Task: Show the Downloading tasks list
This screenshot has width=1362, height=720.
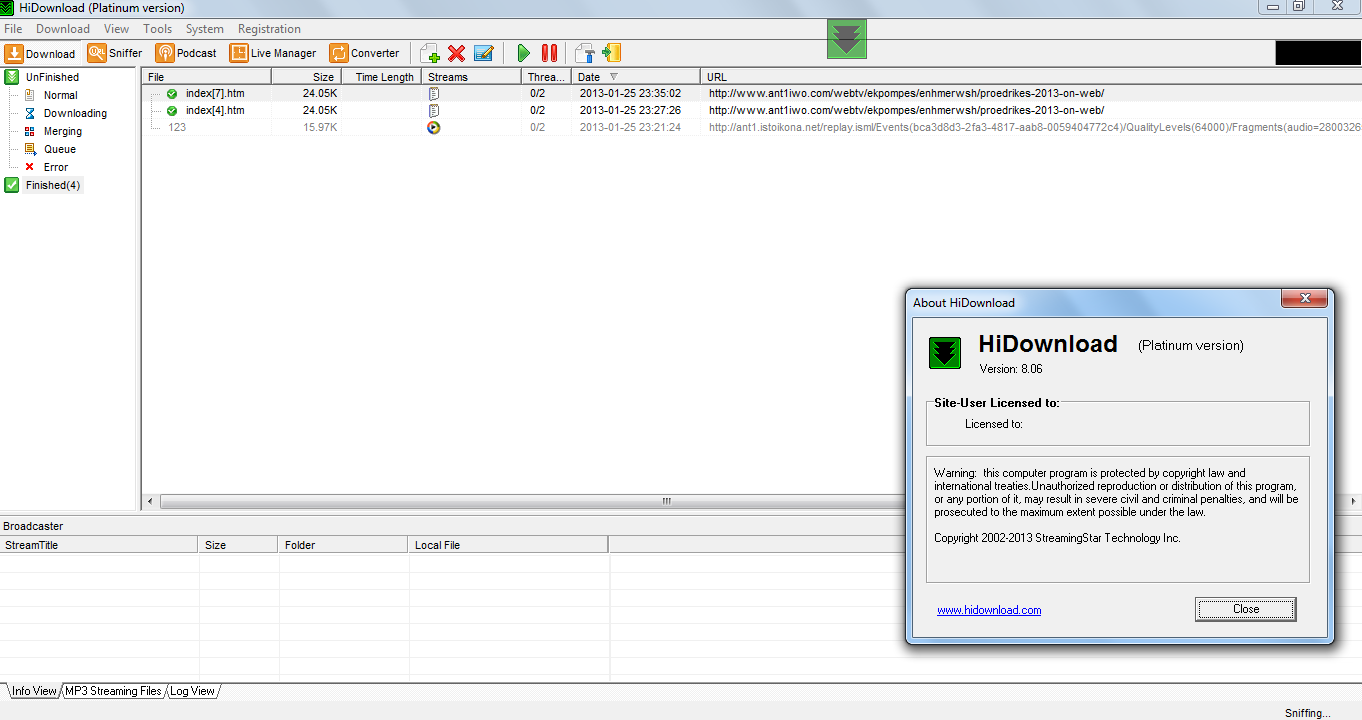Action: click(x=75, y=113)
